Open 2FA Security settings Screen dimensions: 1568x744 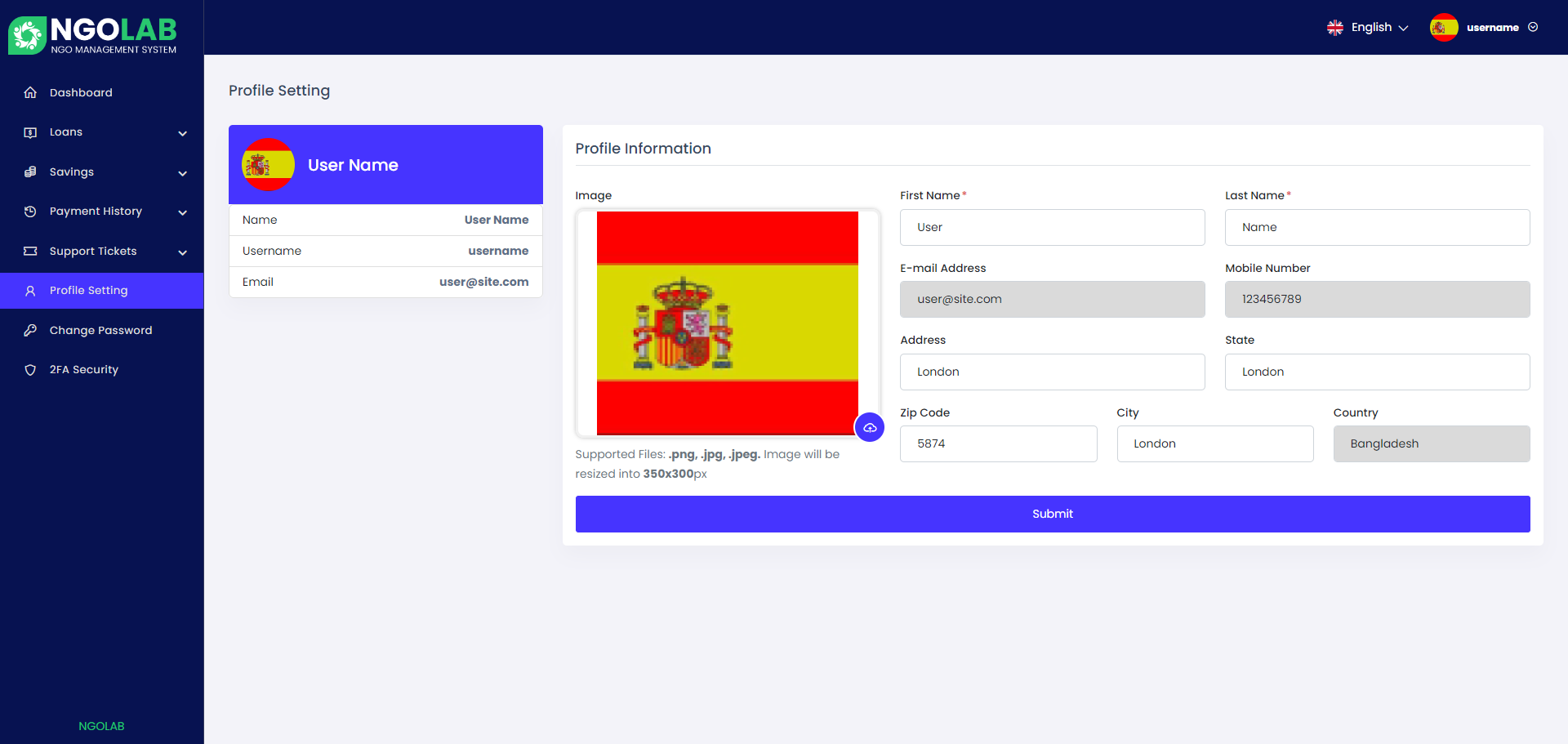(x=102, y=370)
